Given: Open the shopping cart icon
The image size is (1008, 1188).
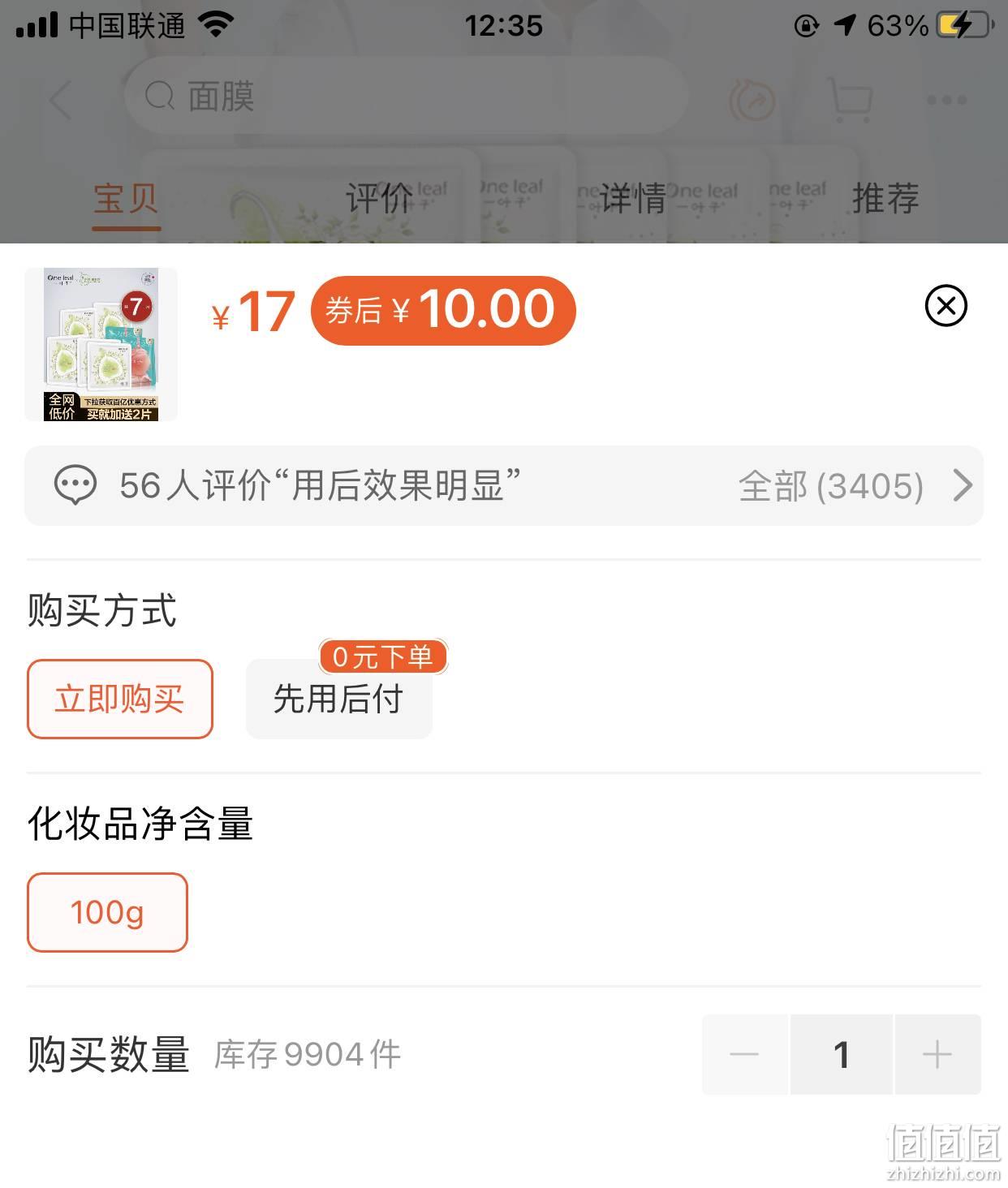Looking at the screenshot, I should click(x=851, y=99).
